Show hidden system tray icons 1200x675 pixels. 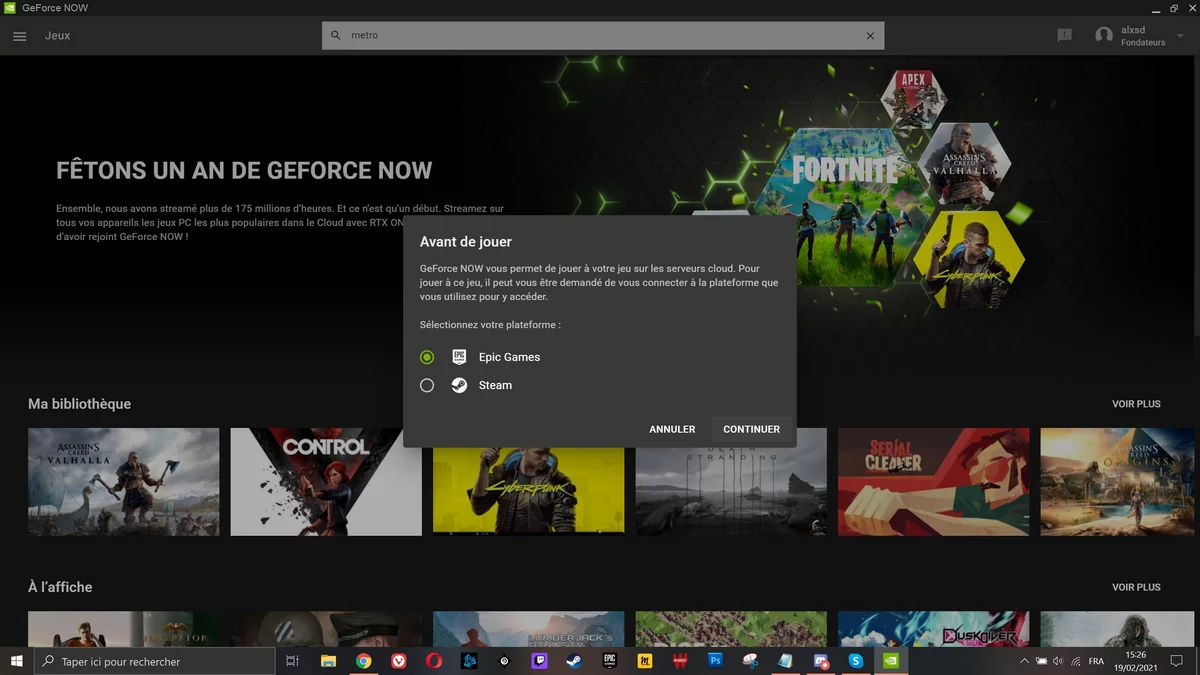tap(1024, 661)
